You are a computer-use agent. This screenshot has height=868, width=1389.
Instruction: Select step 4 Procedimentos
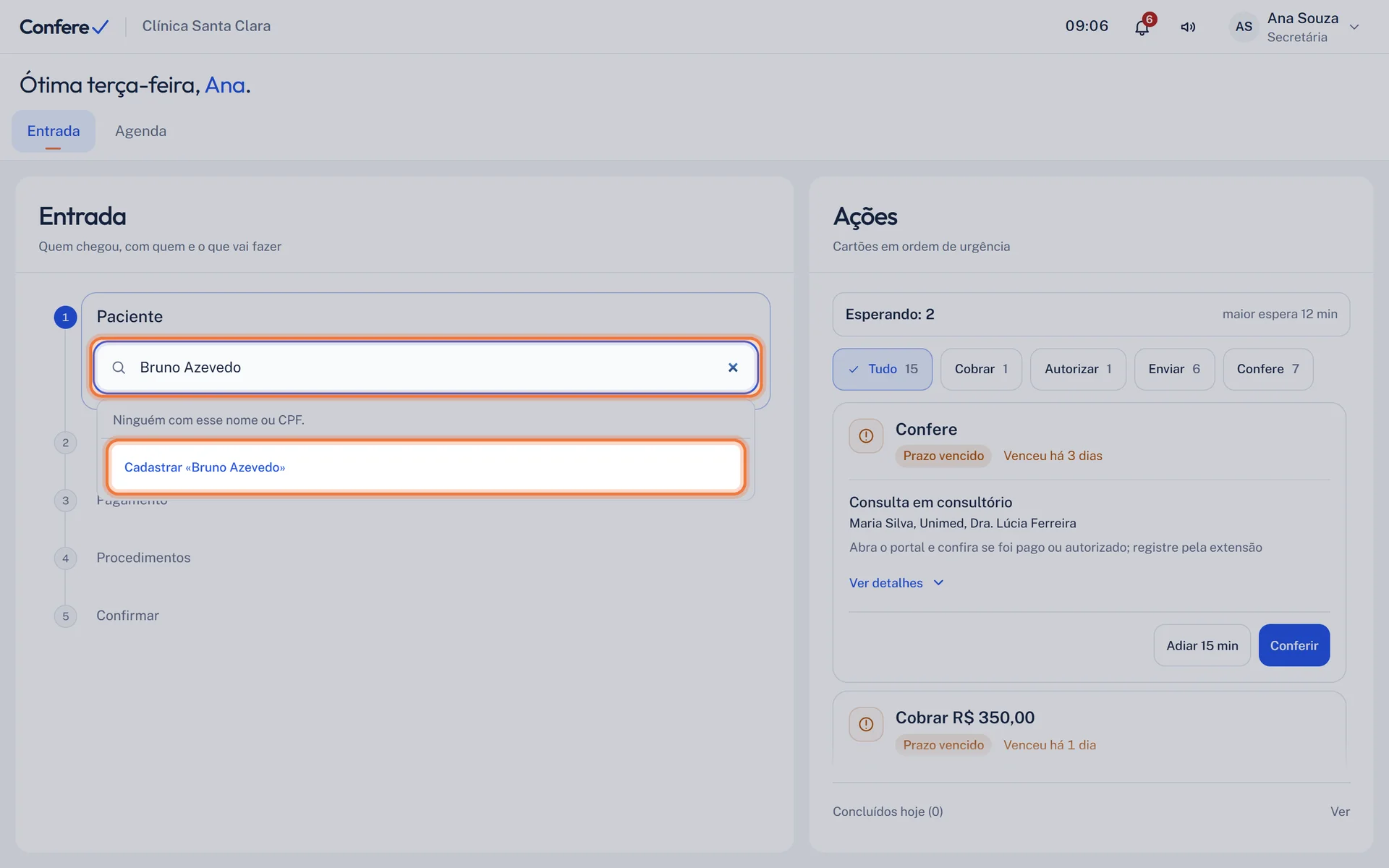[143, 558]
